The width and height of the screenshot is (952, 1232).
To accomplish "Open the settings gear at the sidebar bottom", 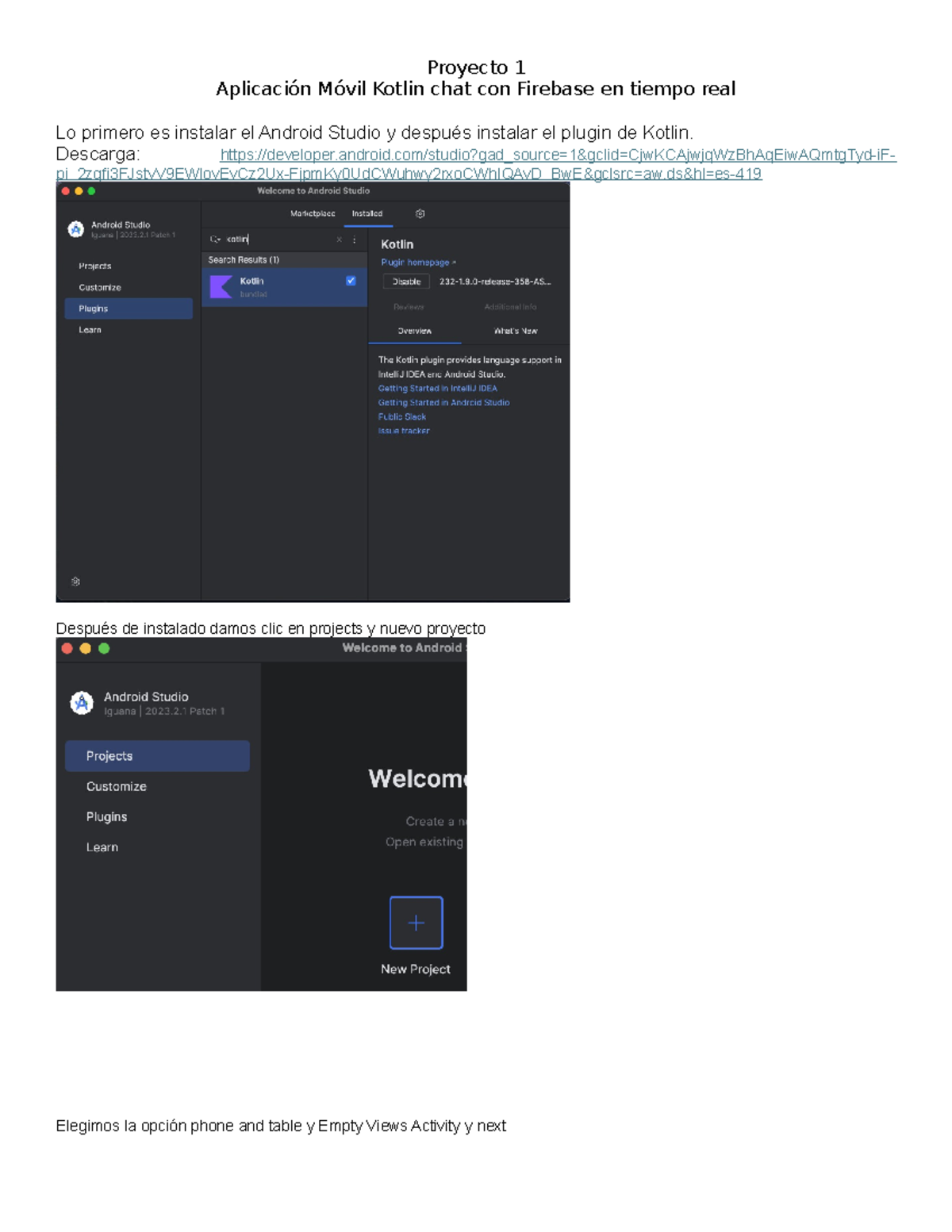I will coord(75,581).
